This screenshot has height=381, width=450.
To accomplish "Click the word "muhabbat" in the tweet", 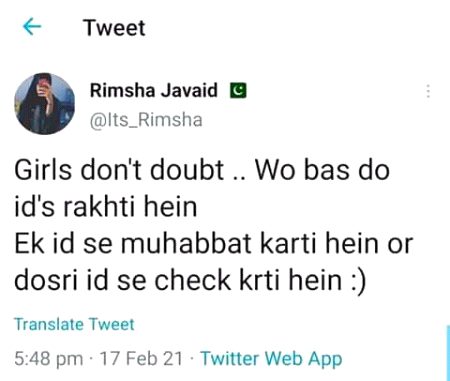I will (x=186, y=243).
